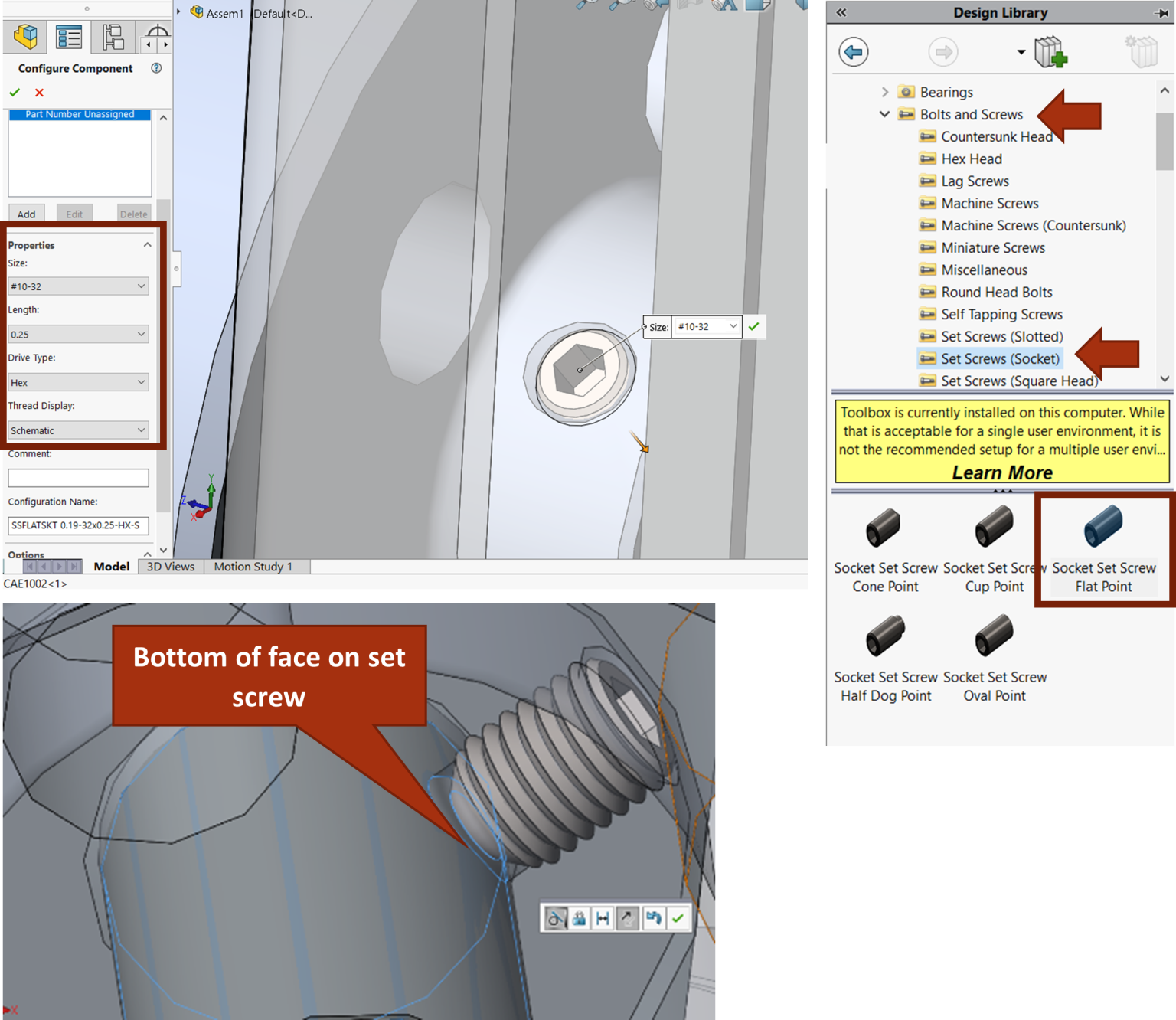Click the Add to Library icon
Viewport: 1176px width, 1020px height.
[1050, 52]
